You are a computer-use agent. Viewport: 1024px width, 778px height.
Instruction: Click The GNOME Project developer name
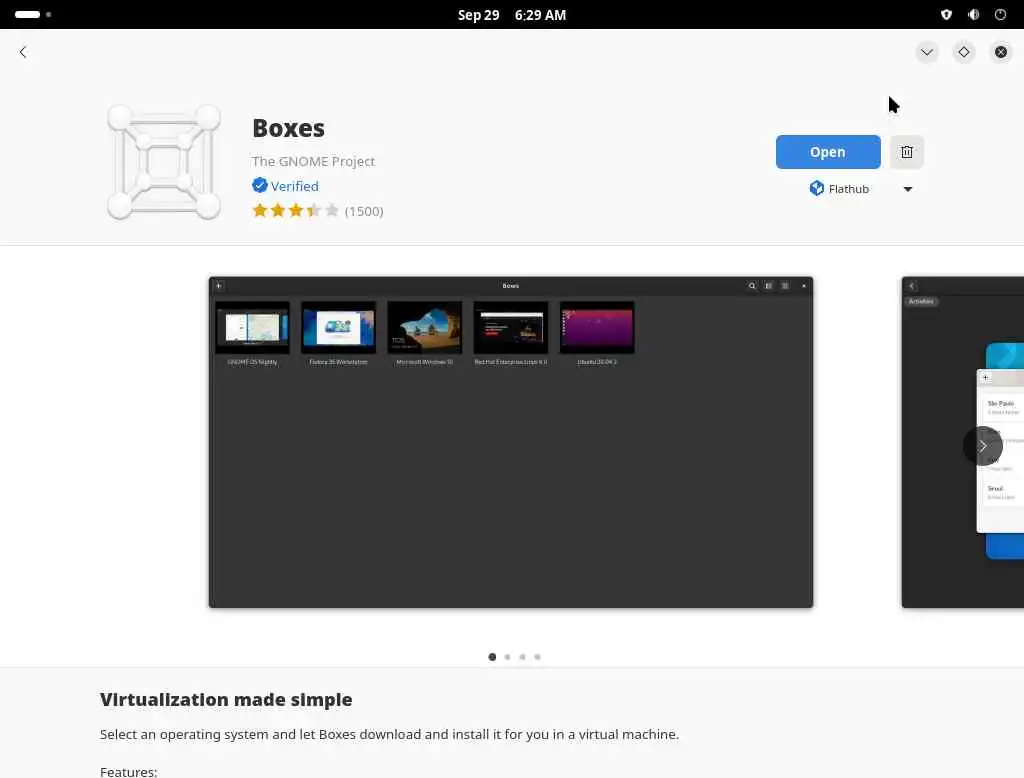point(313,161)
